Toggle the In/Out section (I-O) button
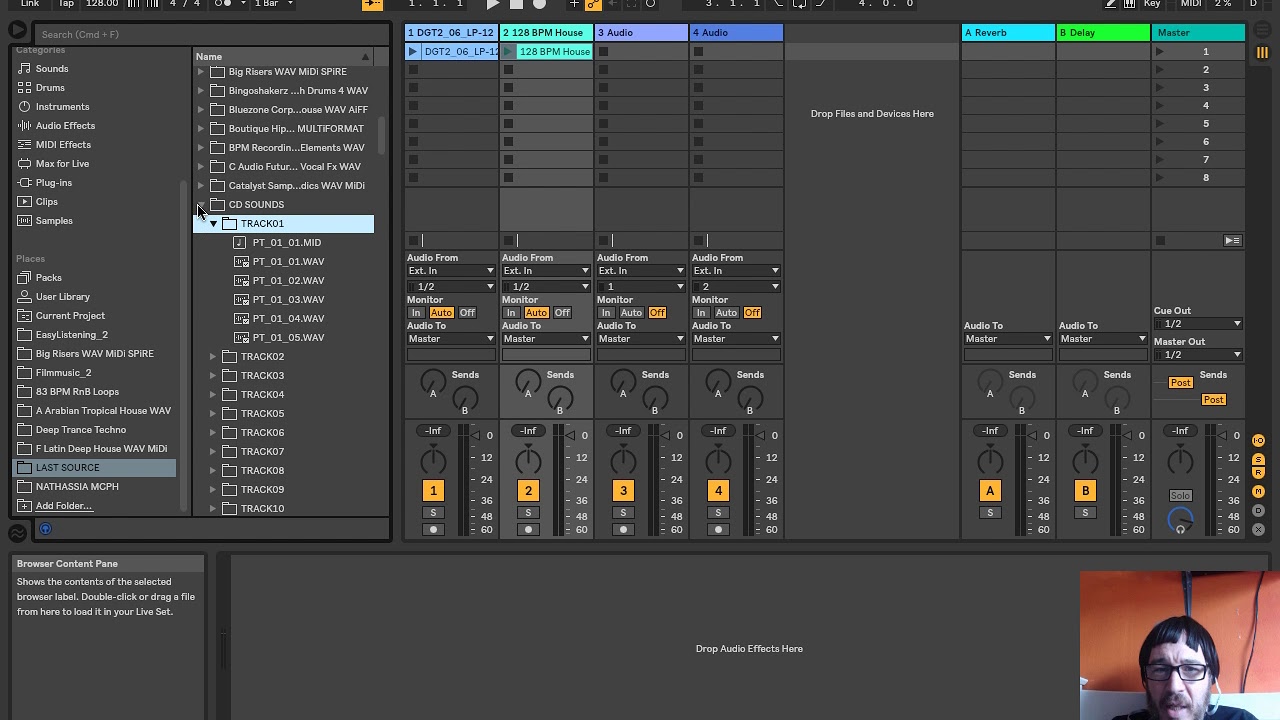Image resolution: width=1280 pixels, height=720 pixels. pos(1258,441)
